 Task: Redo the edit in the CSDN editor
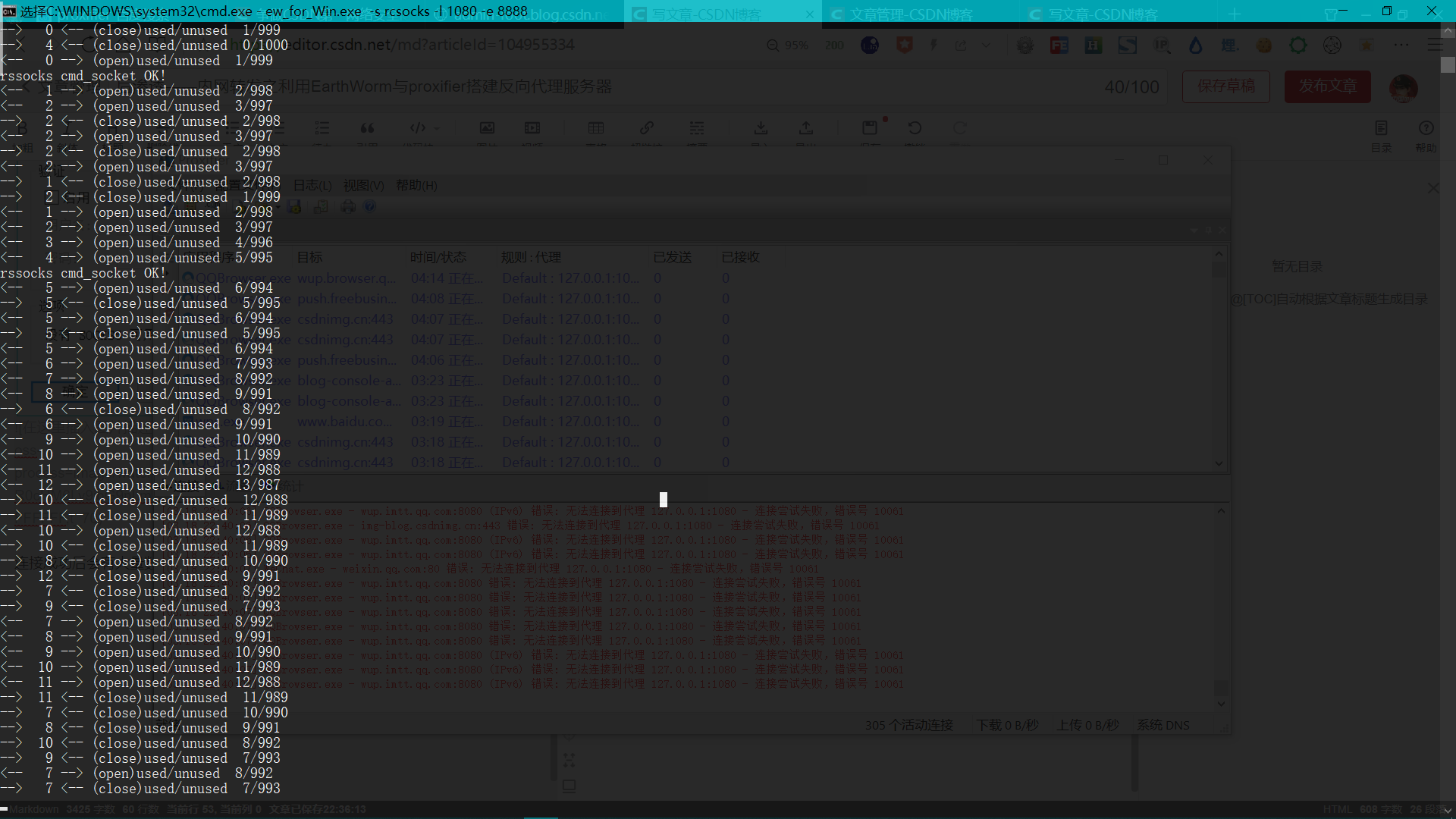960,128
